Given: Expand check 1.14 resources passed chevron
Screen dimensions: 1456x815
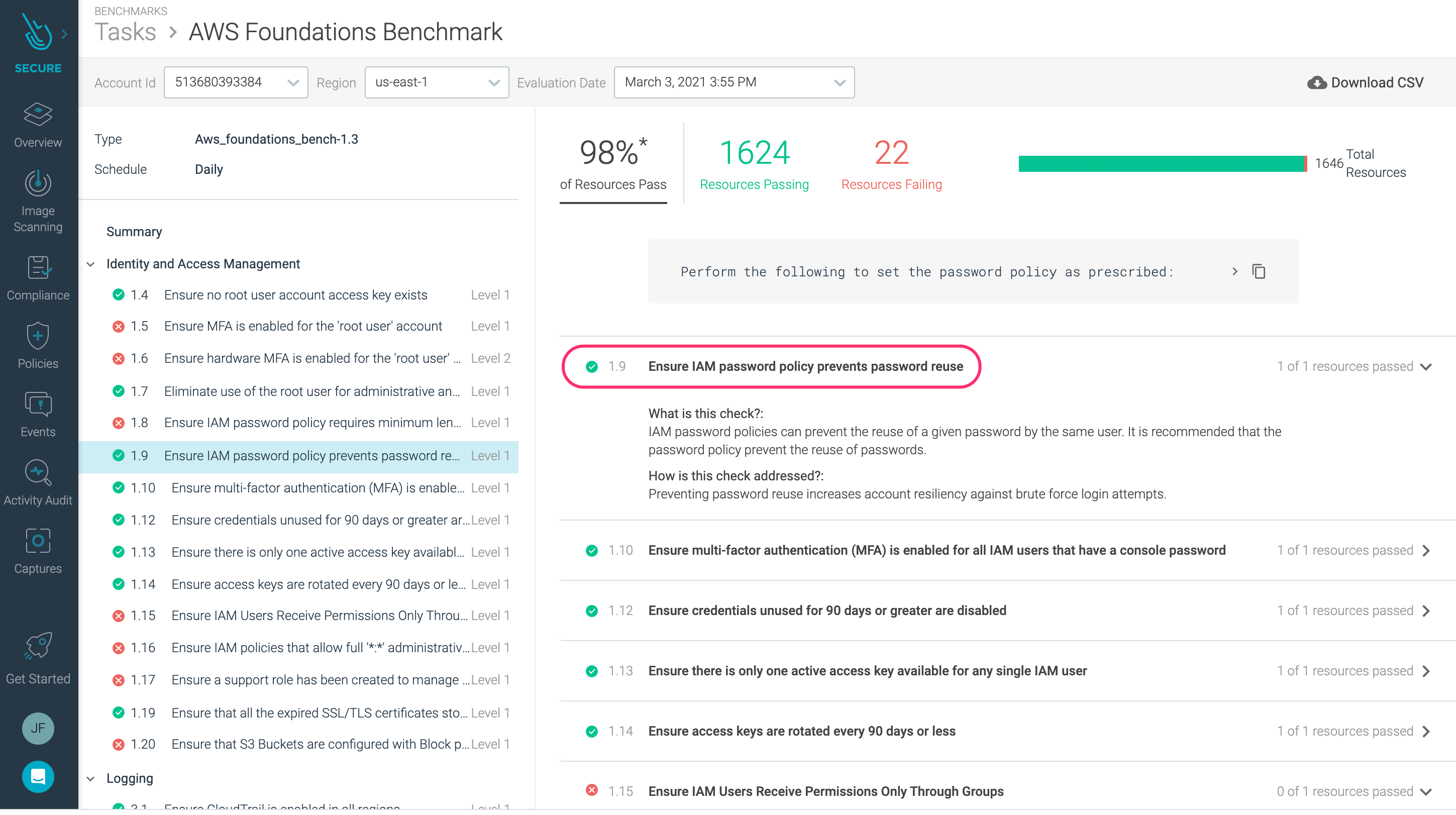Looking at the screenshot, I should 1426,732.
